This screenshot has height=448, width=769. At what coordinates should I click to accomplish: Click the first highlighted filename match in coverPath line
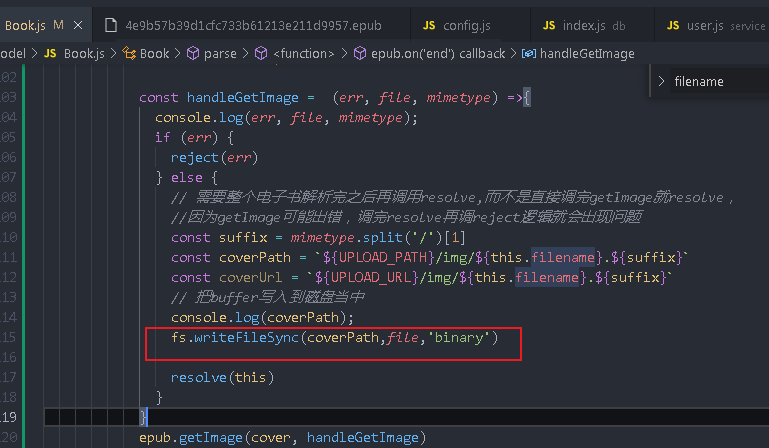(563, 258)
